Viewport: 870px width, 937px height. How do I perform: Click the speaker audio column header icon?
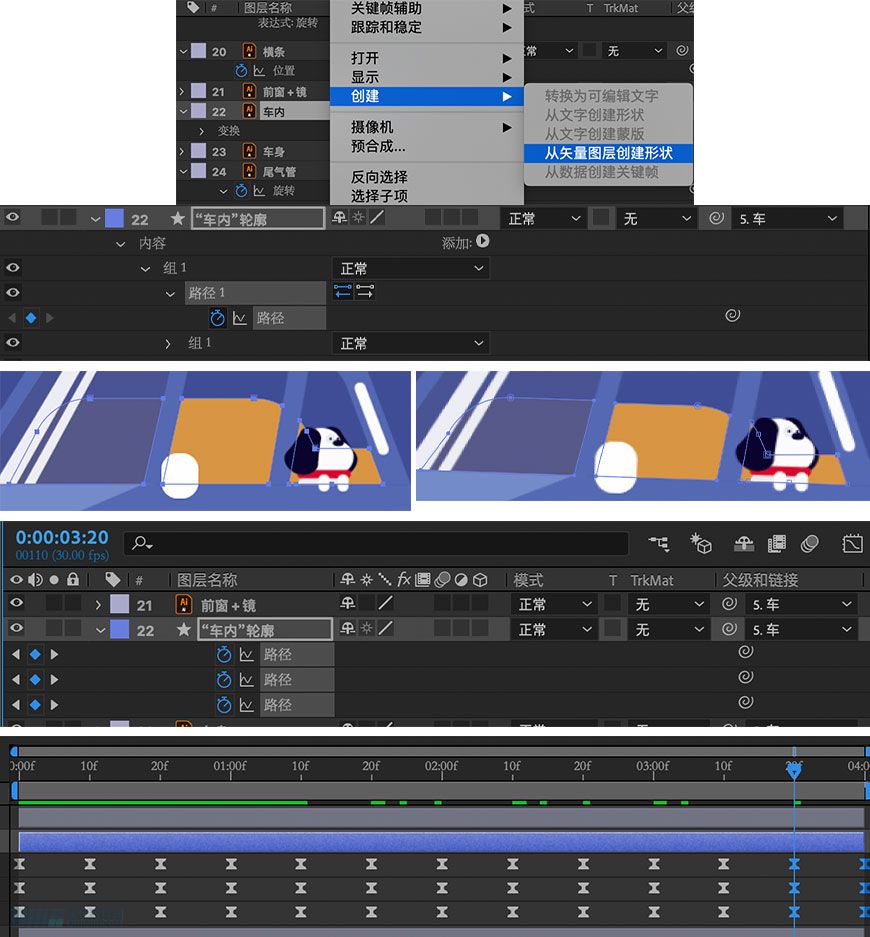35,580
